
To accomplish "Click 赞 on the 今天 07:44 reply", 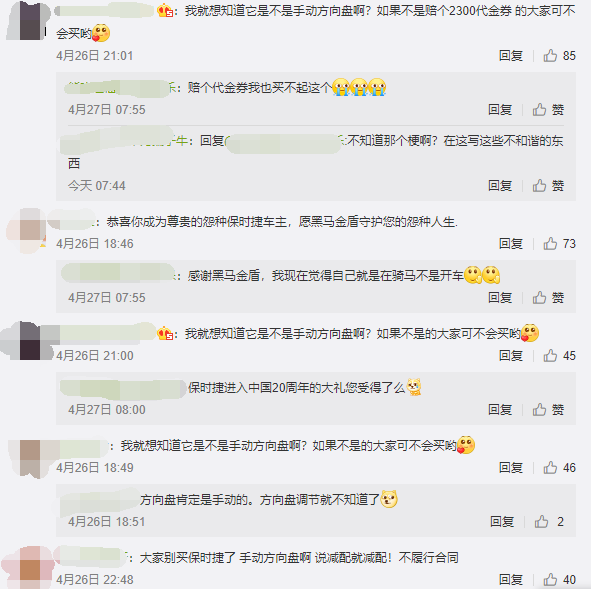I will 548,186.
